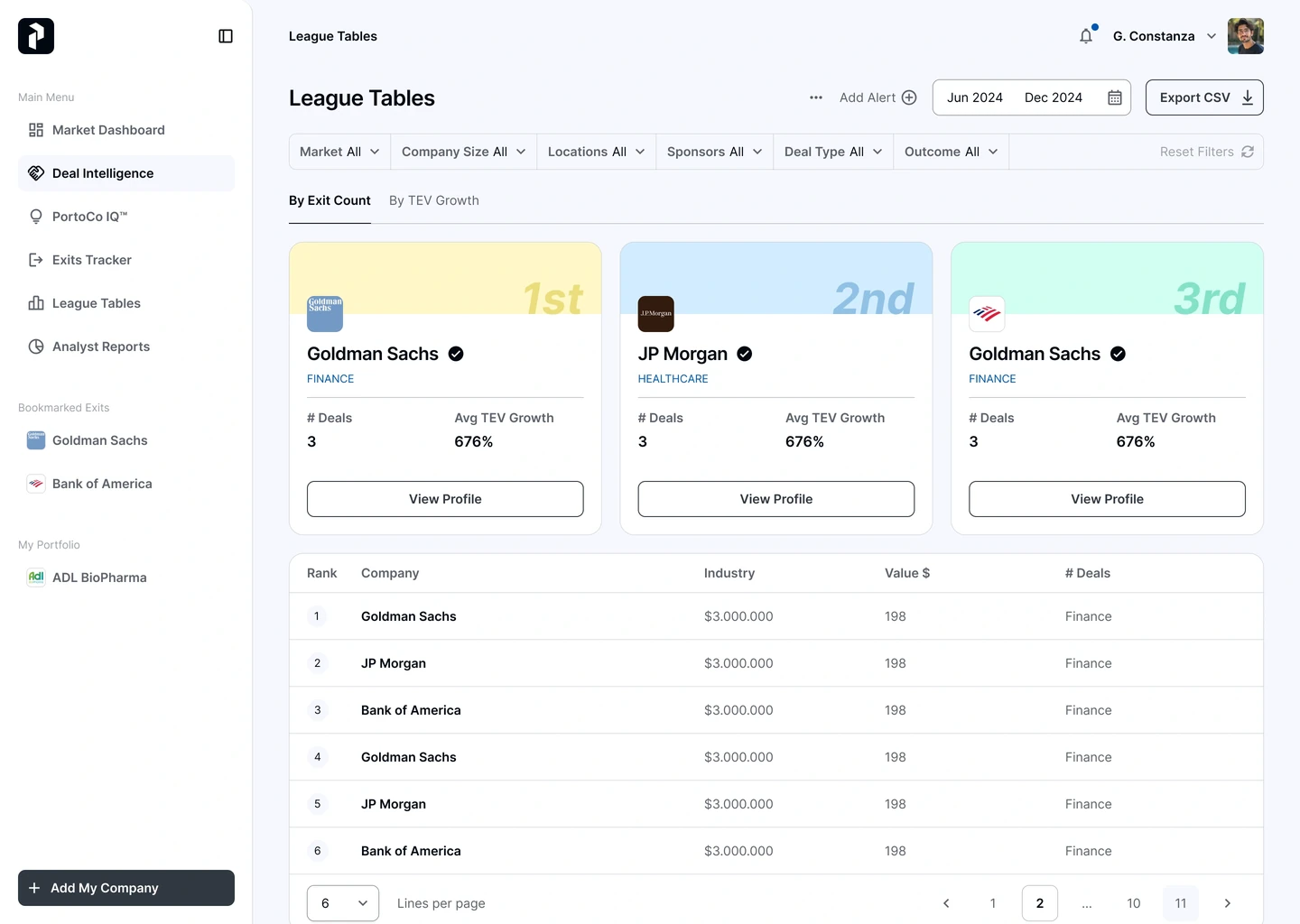Click Dec 2024 end date field
This screenshot has width=1300, height=924.
pyautogui.click(x=1054, y=97)
